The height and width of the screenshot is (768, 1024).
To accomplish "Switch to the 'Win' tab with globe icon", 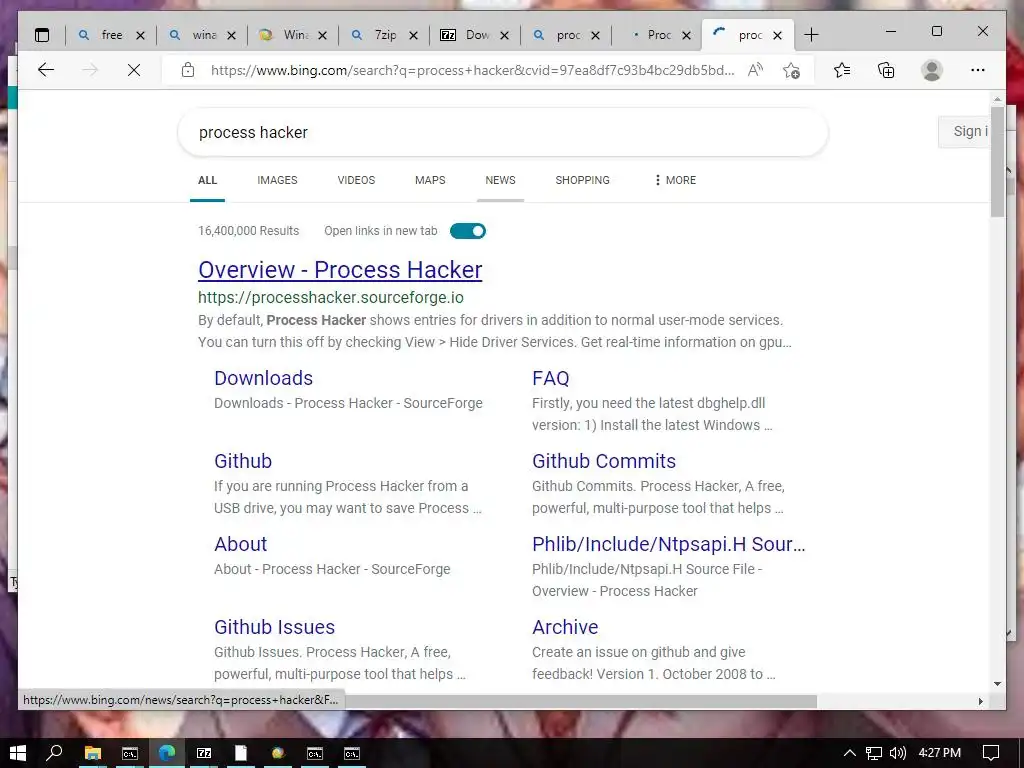I will point(285,35).
